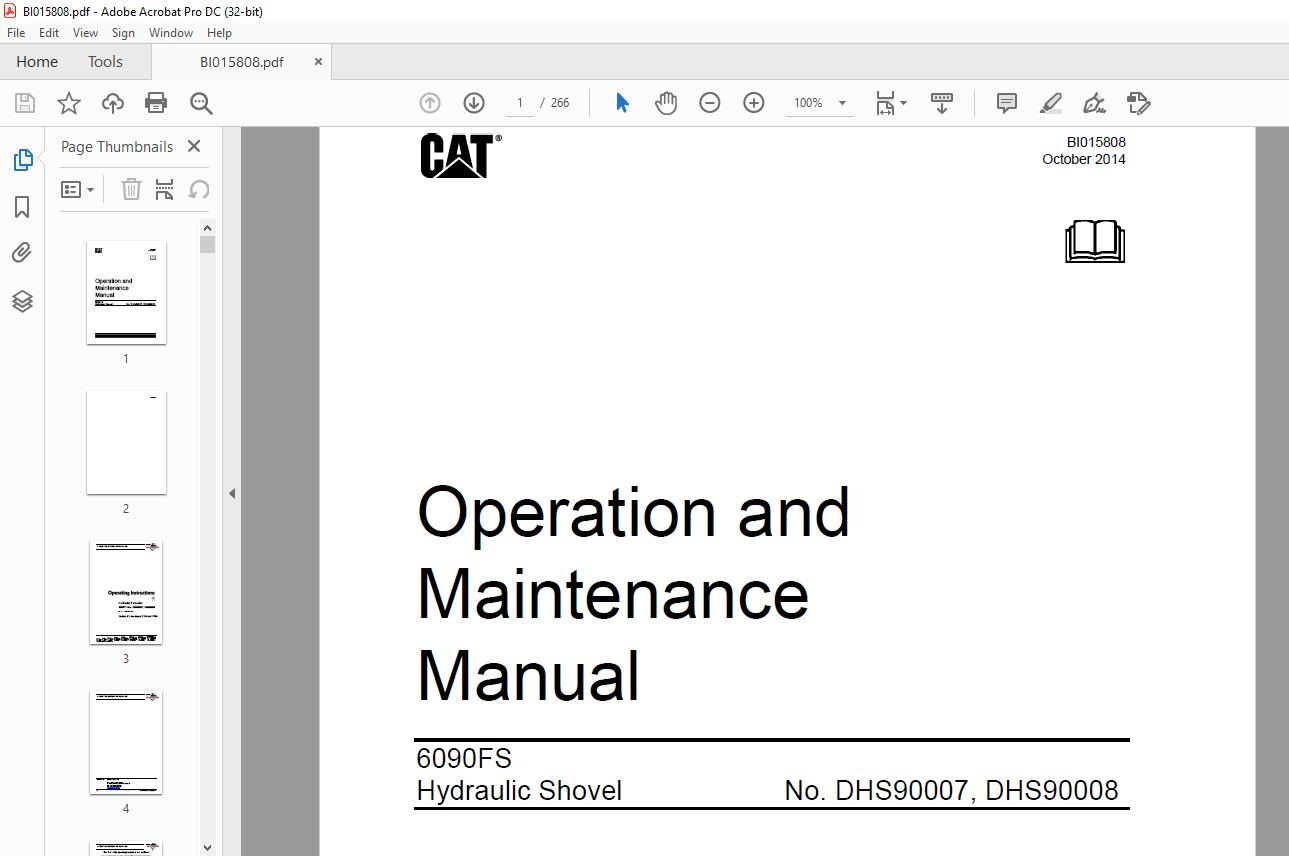Click the No. DHS90007, DHS90008 text
This screenshot has height=856, width=1289.
click(x=952, y=791)
